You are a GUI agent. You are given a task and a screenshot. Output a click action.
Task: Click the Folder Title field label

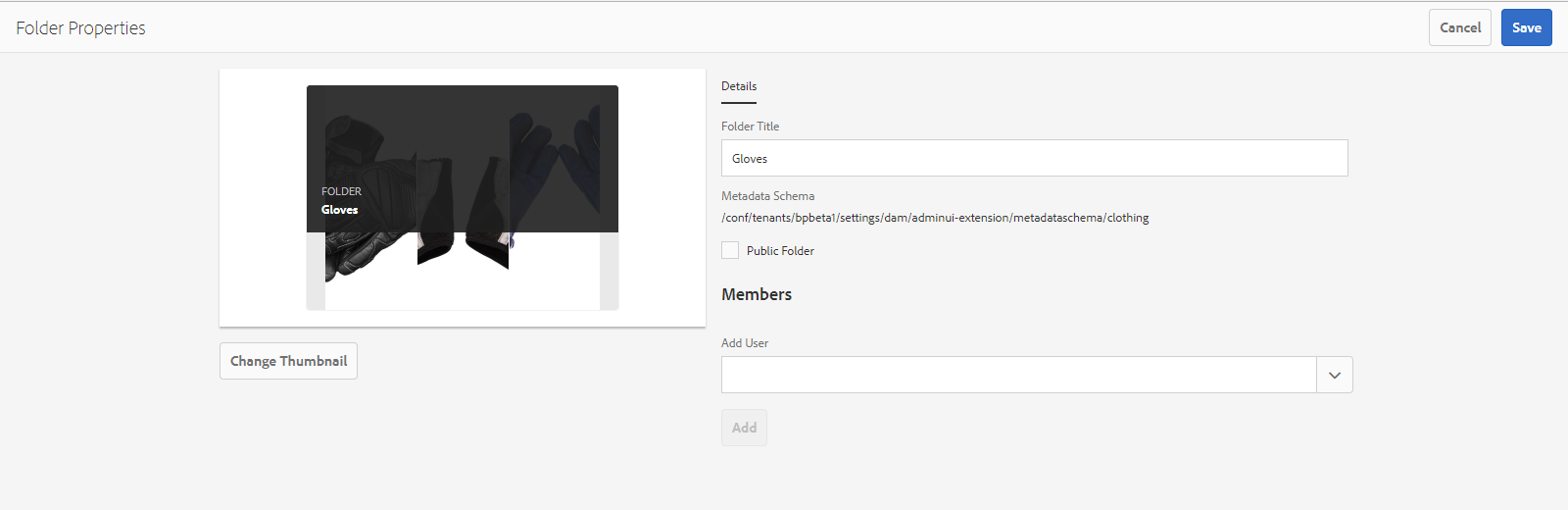tap(751, 127)
